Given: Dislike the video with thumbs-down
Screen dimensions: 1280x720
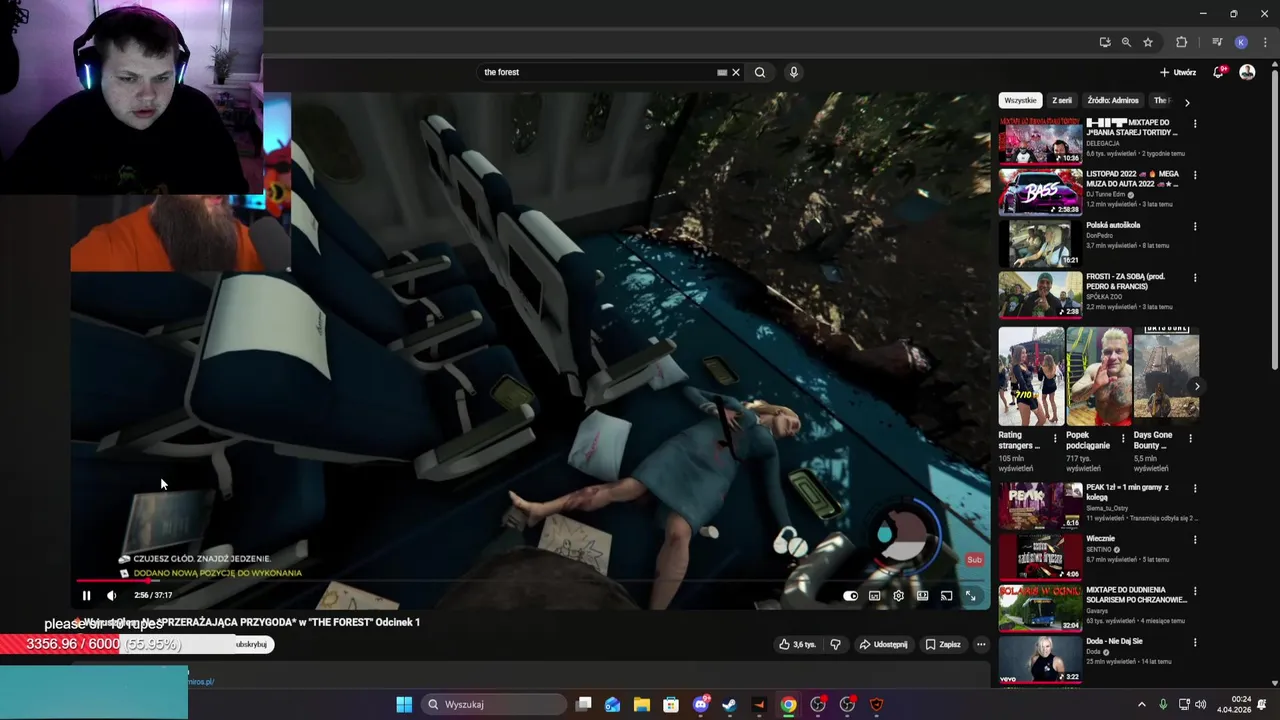Looking at the screenshot, I should click(x=836, y=644).
